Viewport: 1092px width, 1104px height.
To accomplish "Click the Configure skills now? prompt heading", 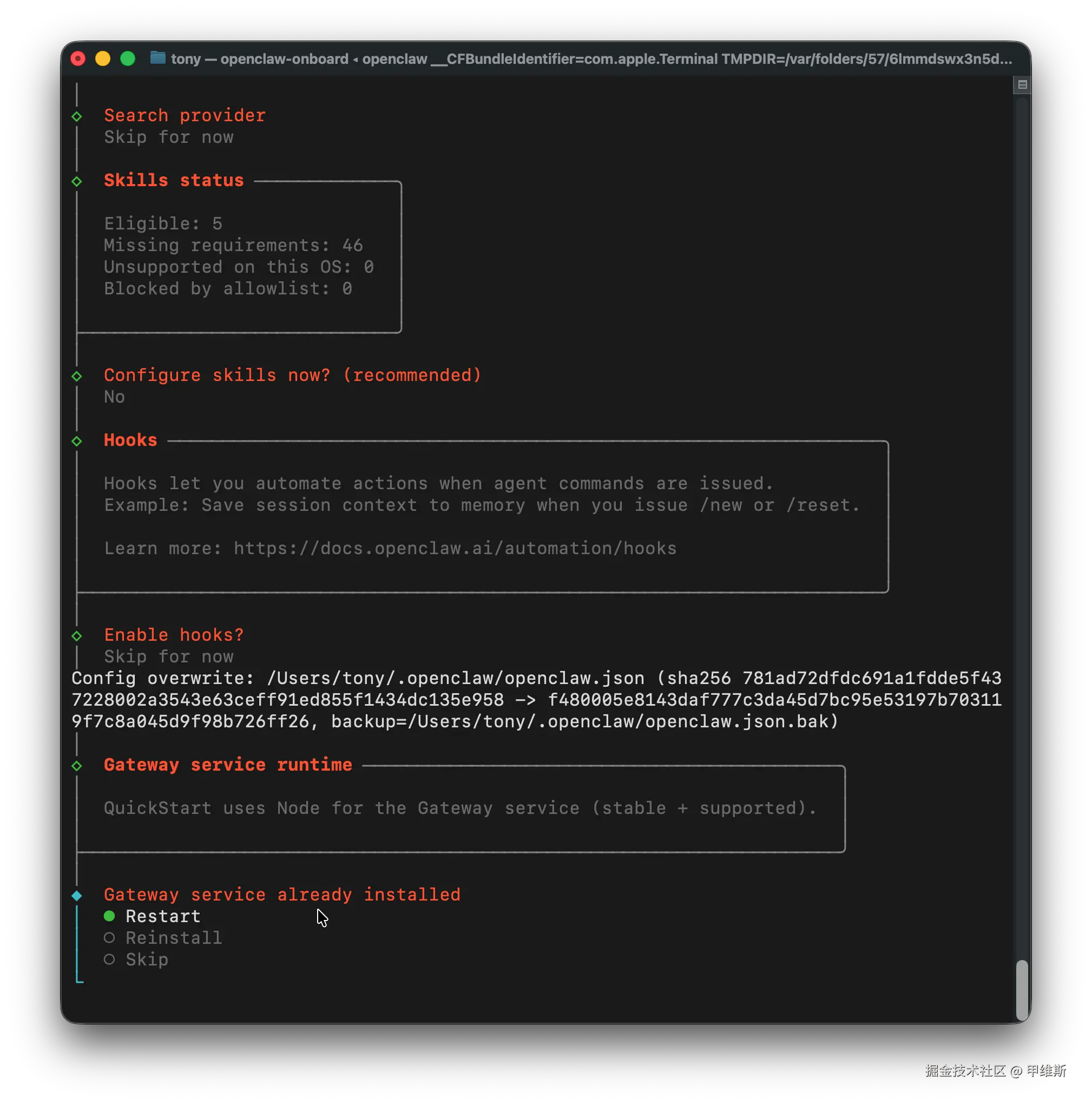I will 293,376.
